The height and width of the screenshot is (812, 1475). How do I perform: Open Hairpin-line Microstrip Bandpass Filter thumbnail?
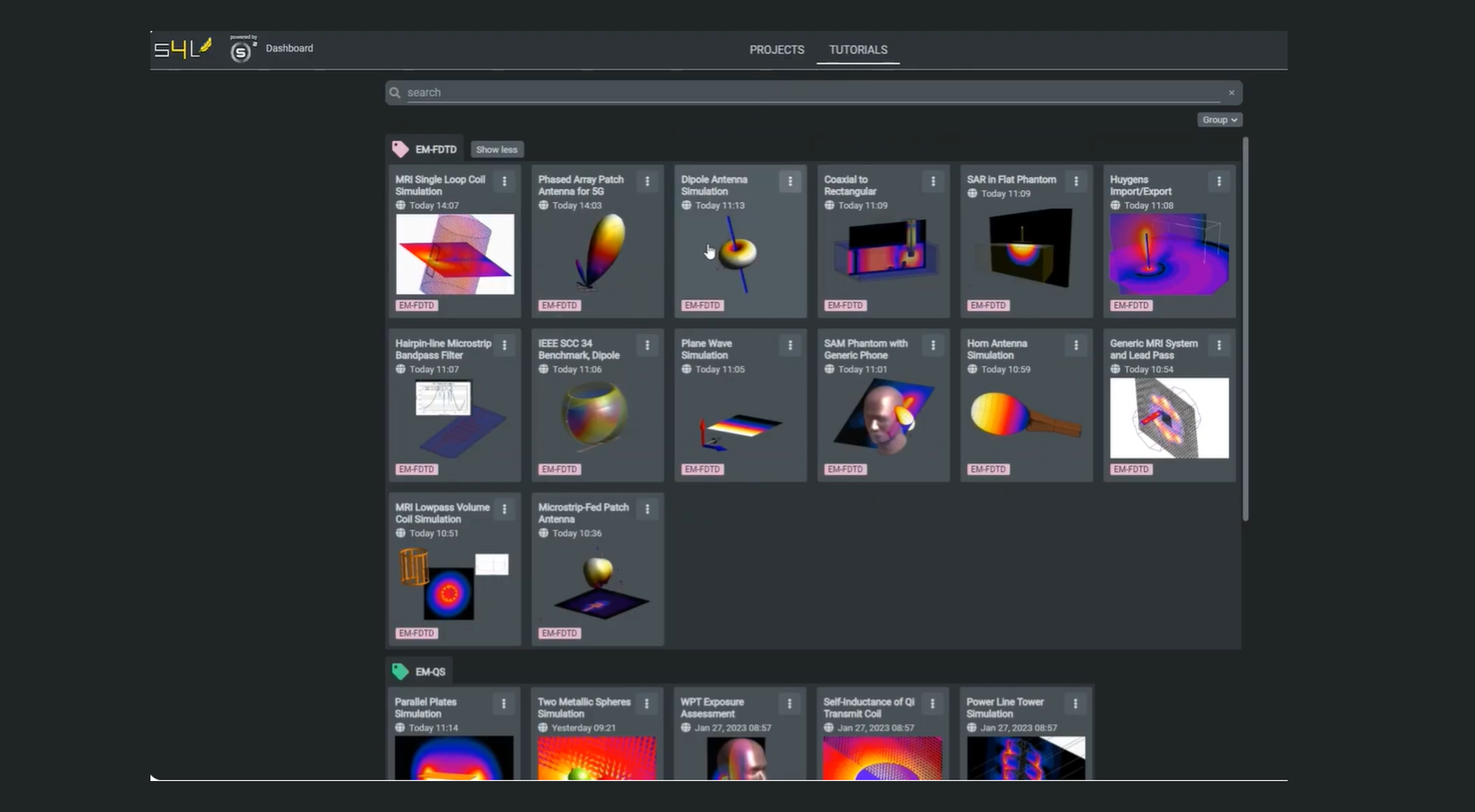click(455, 418)
